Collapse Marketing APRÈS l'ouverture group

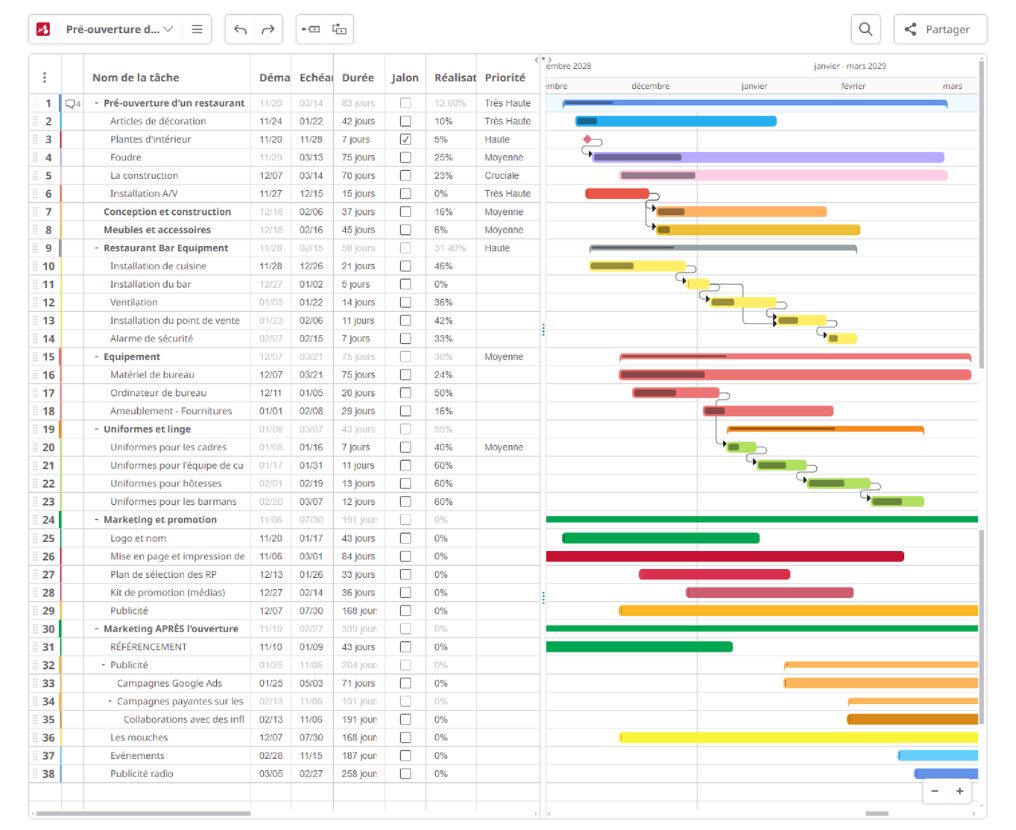[x=97, y=629]
